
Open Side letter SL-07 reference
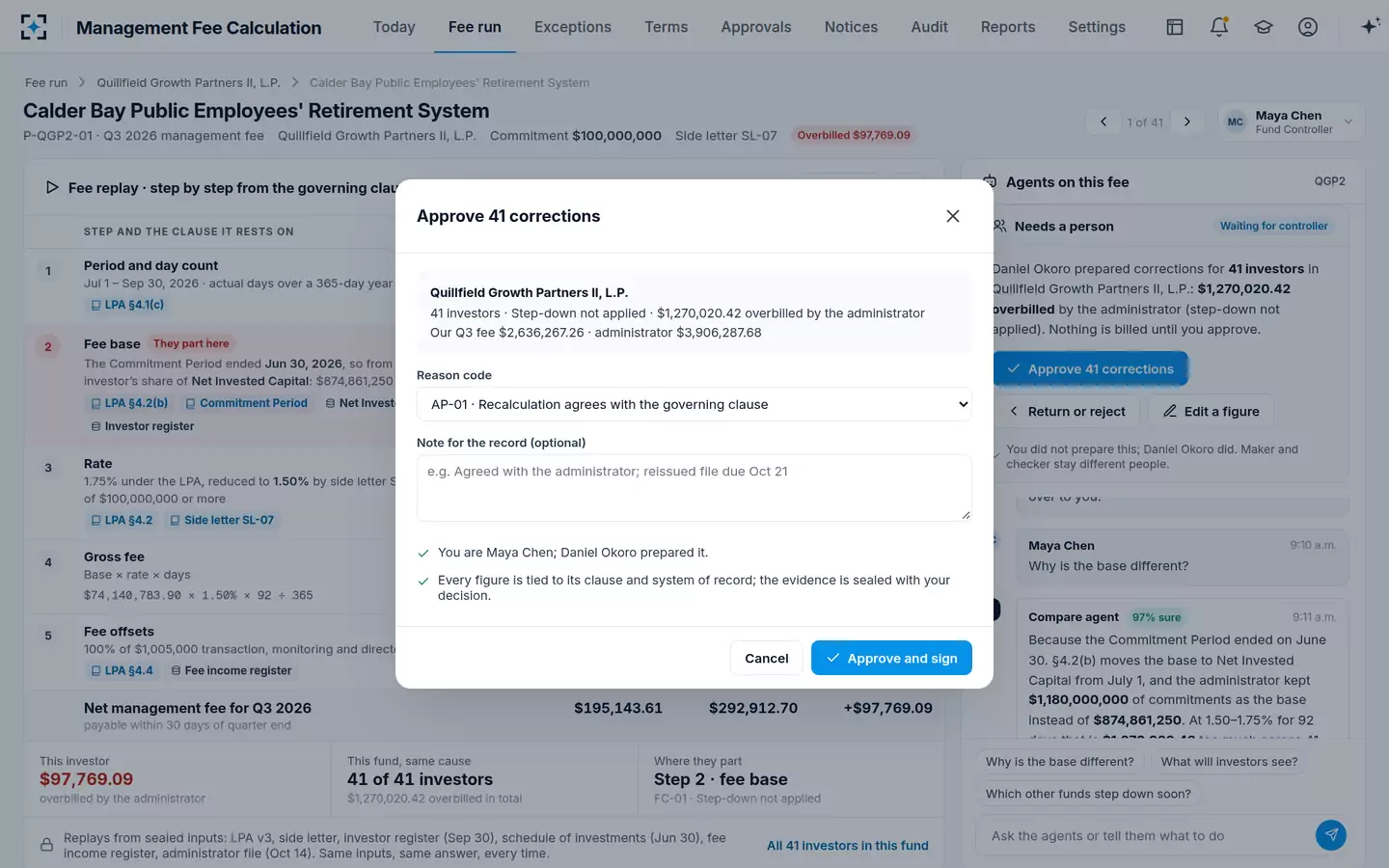222,520
